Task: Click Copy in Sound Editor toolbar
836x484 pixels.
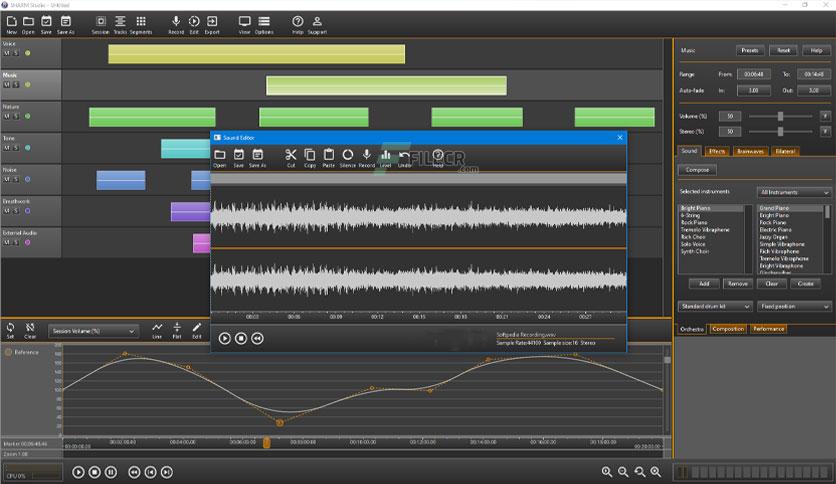Action: click(310, 158)
